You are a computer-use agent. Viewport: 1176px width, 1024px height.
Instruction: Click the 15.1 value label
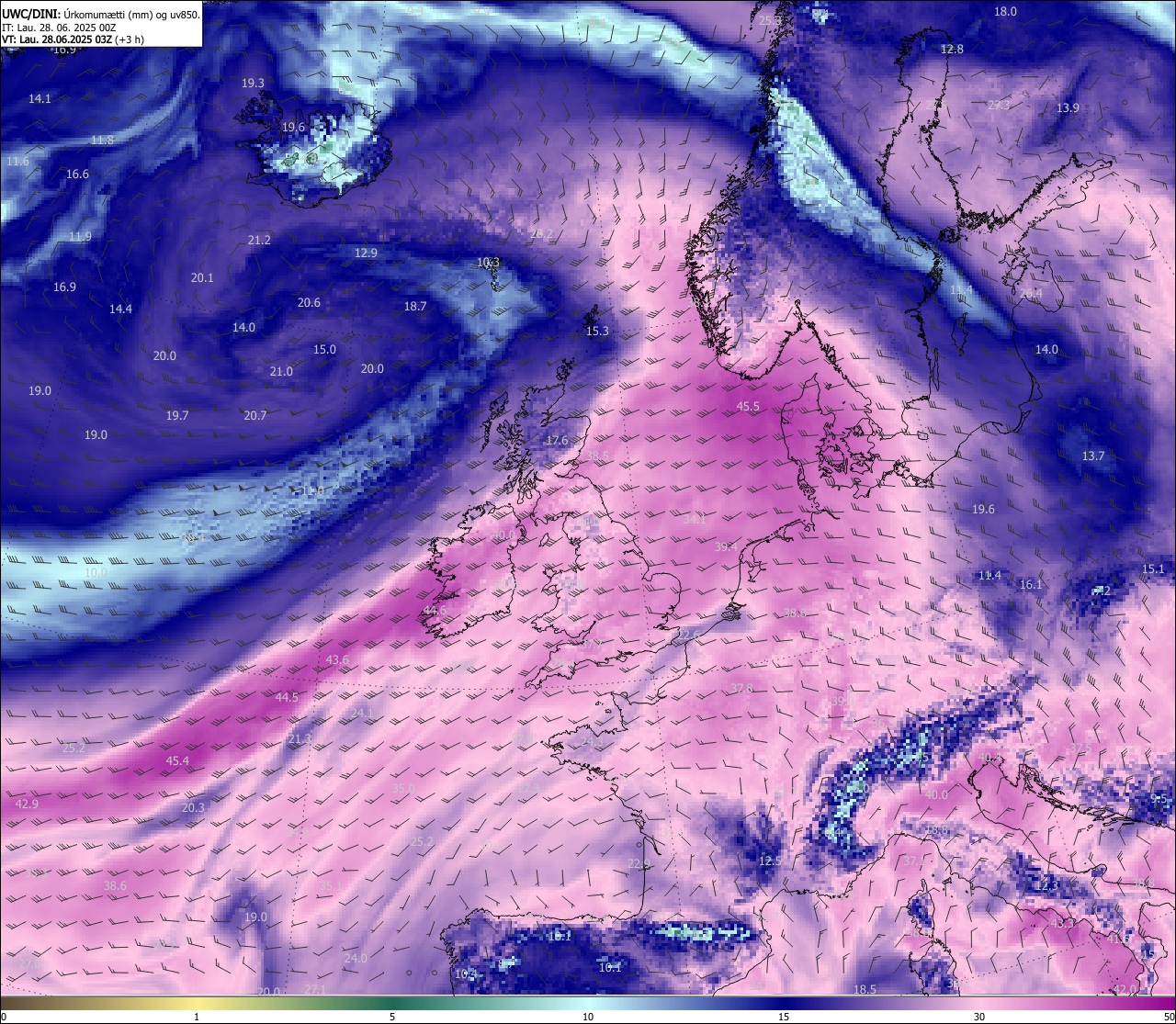coord(1153,568)
